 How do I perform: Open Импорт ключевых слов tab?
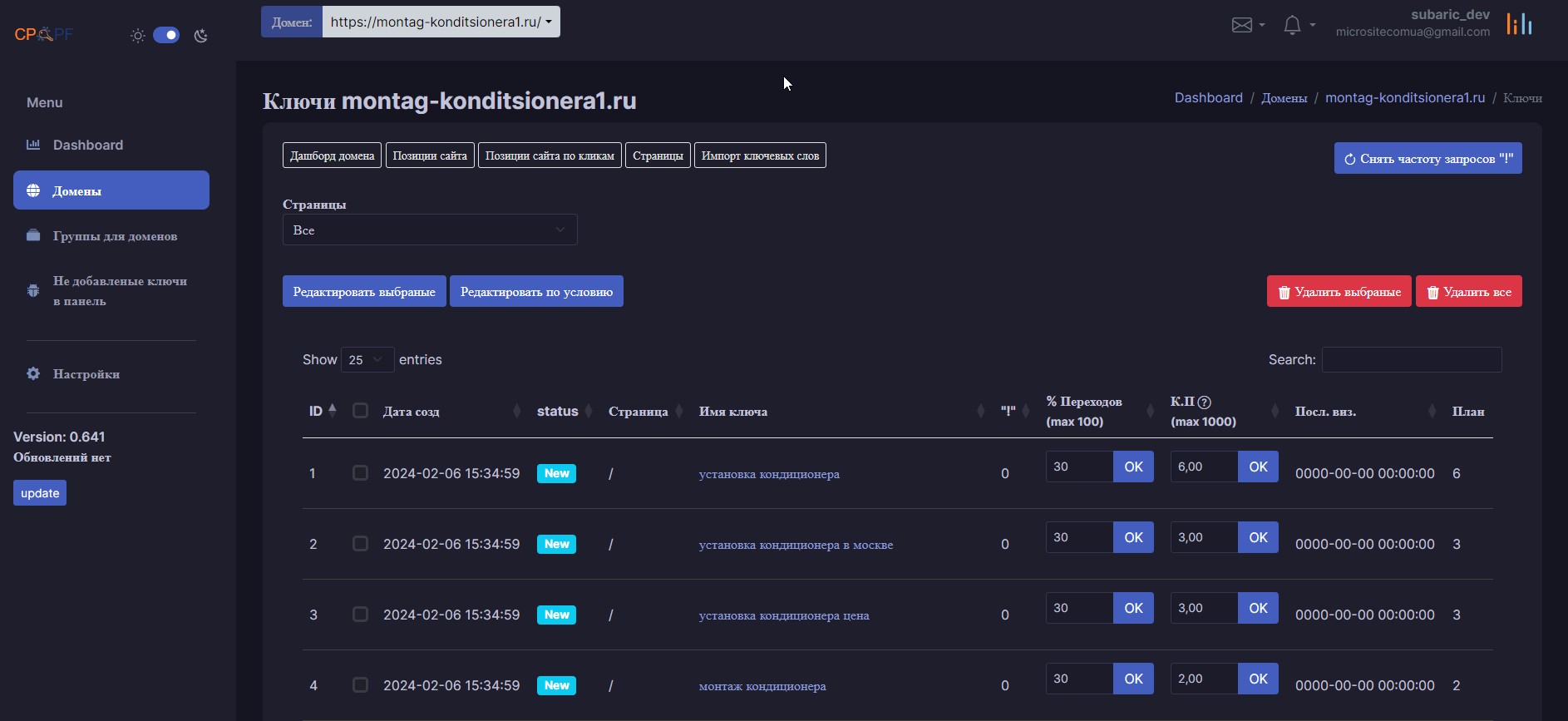tap(760, 156)
